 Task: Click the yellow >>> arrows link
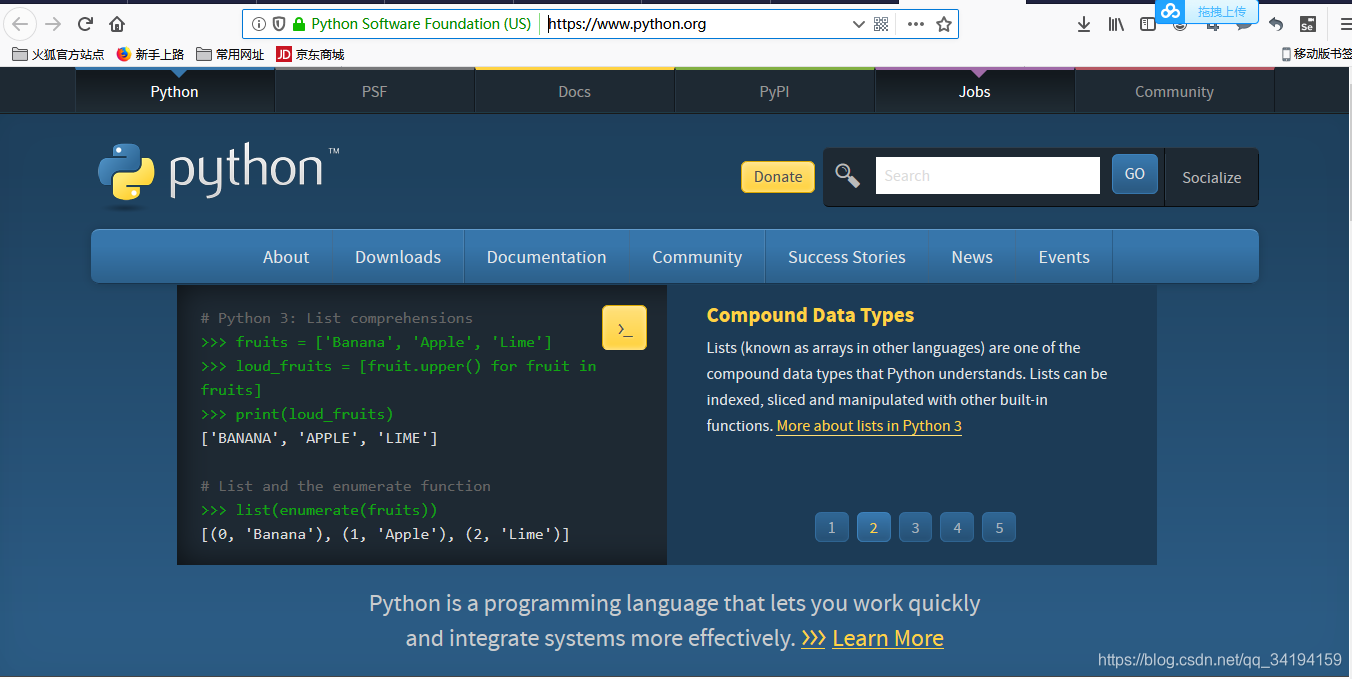tap(813, 638)
